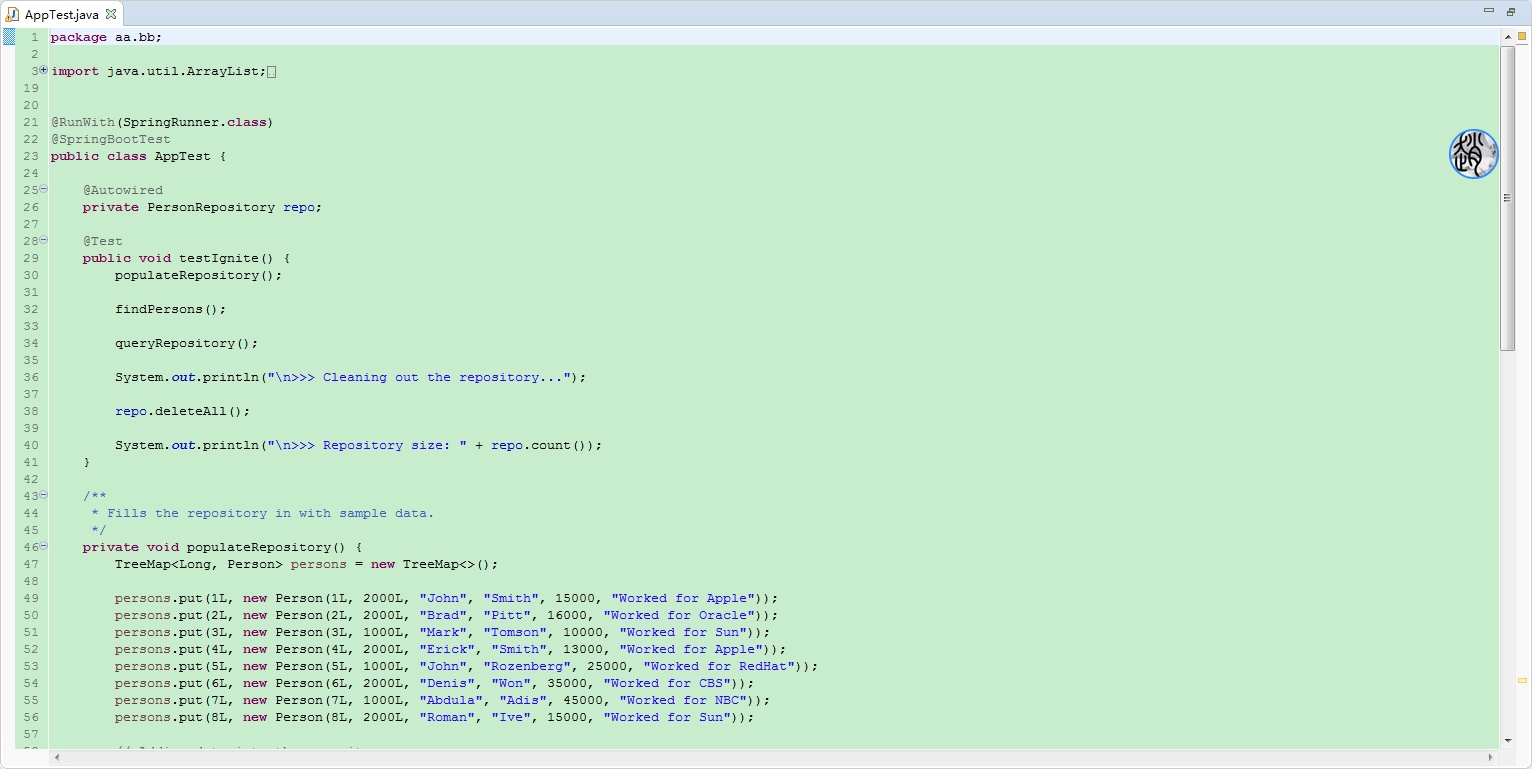
Task: Place the cursor inside the package aa.bb declaration
Action: [x=110, y=36]
